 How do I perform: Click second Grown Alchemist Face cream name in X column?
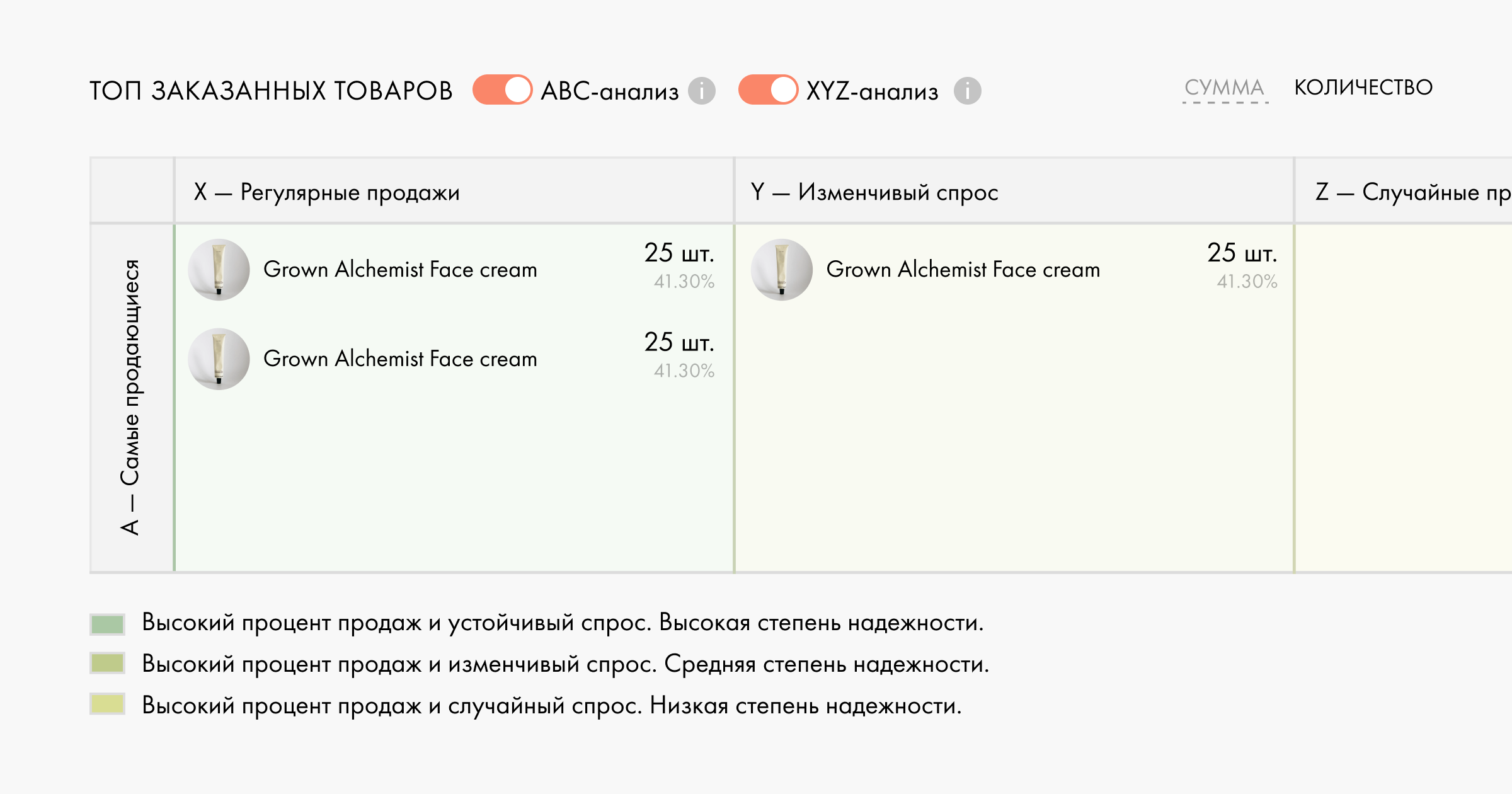[400, 359]
